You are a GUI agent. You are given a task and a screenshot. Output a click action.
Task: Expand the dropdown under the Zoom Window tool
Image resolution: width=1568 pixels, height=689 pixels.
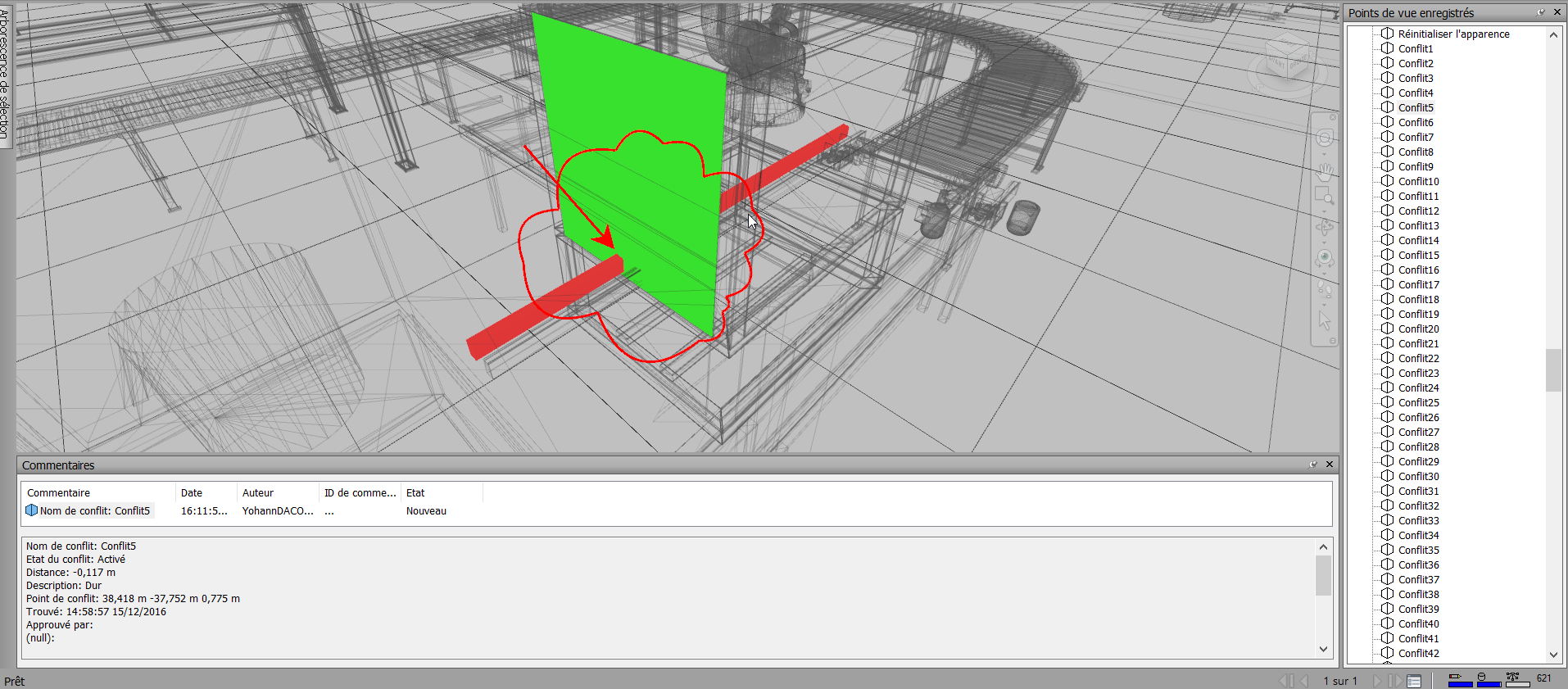click(x=1324, y=211)
